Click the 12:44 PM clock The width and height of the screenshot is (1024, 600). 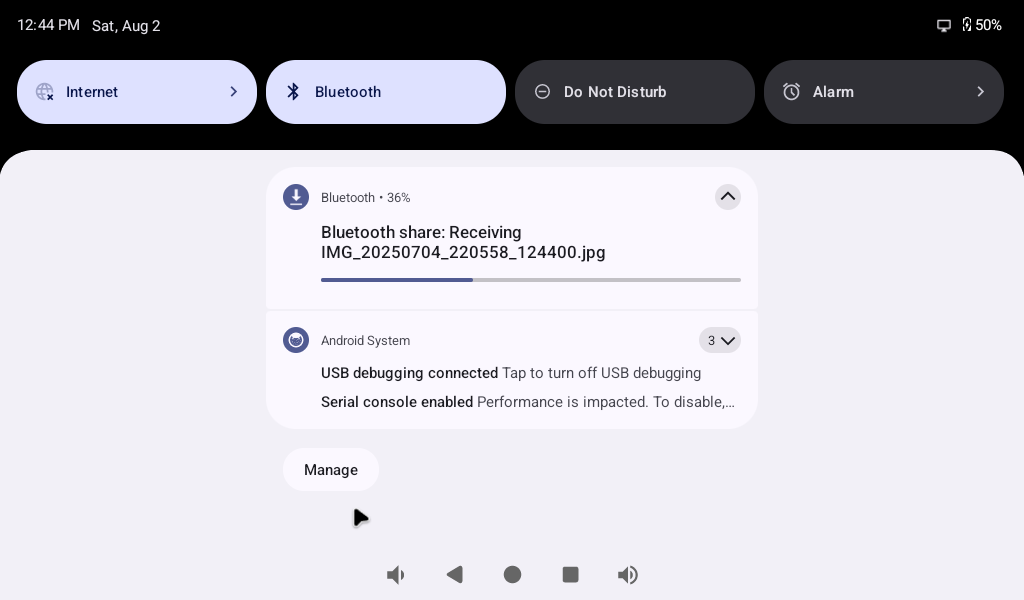point(48,25)
